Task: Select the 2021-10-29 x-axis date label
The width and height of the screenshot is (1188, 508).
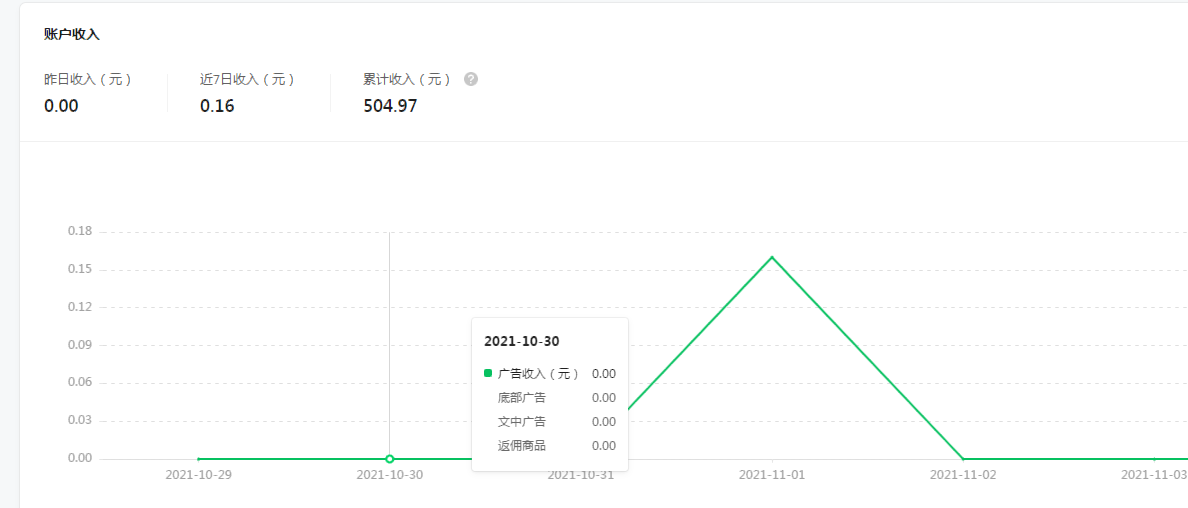Action: point(198,475)
